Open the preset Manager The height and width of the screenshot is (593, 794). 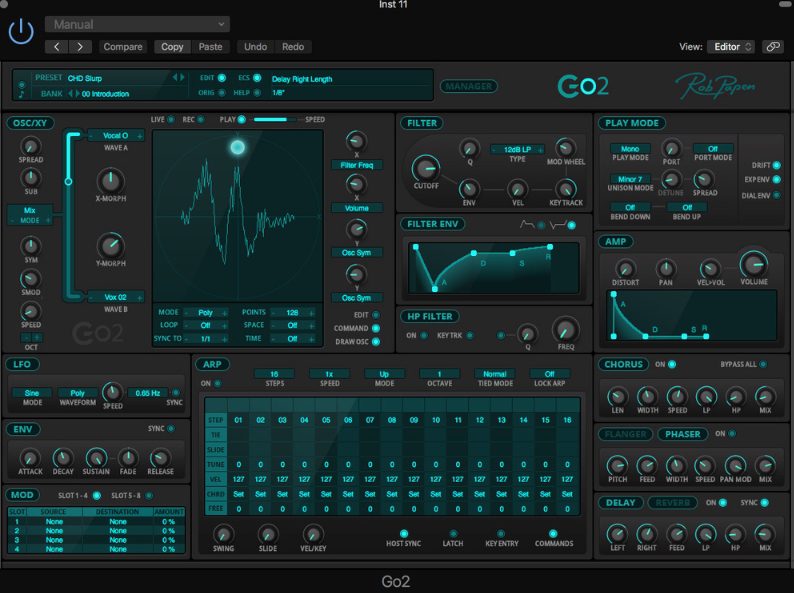tap(468, 86)
